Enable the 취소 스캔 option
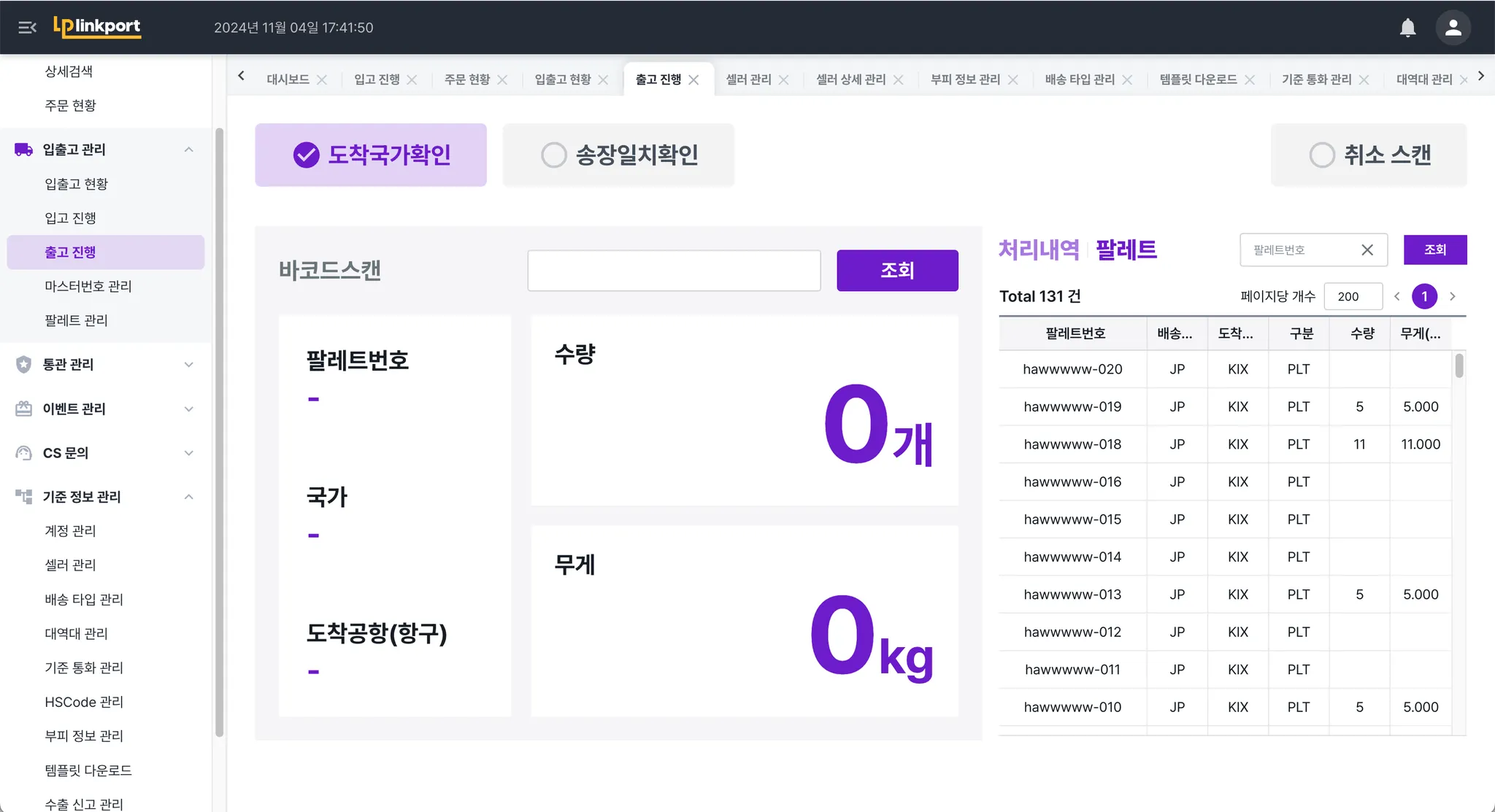The image size is (1495, 812). pyautogui.click(x=1369, y=155)
